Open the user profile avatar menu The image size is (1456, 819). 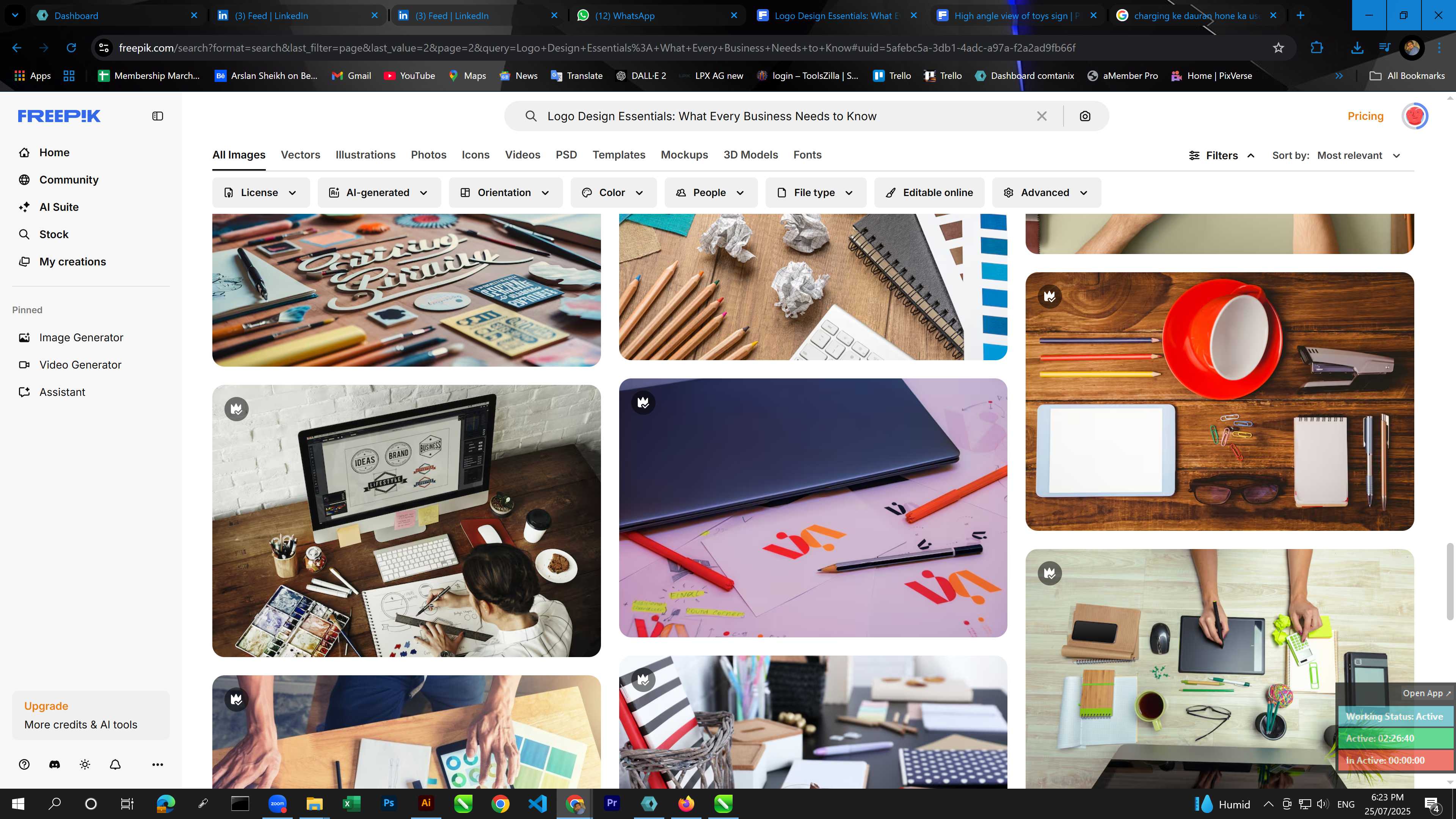tap(1415, 116)
